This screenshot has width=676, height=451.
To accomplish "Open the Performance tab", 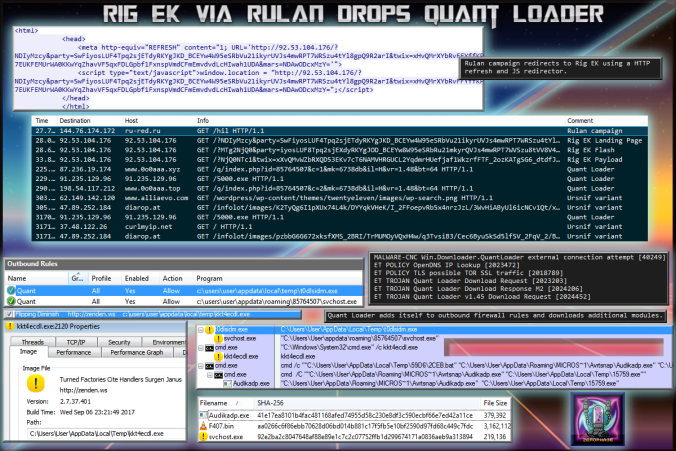I will pyautogui.click(x=74, y=352).
